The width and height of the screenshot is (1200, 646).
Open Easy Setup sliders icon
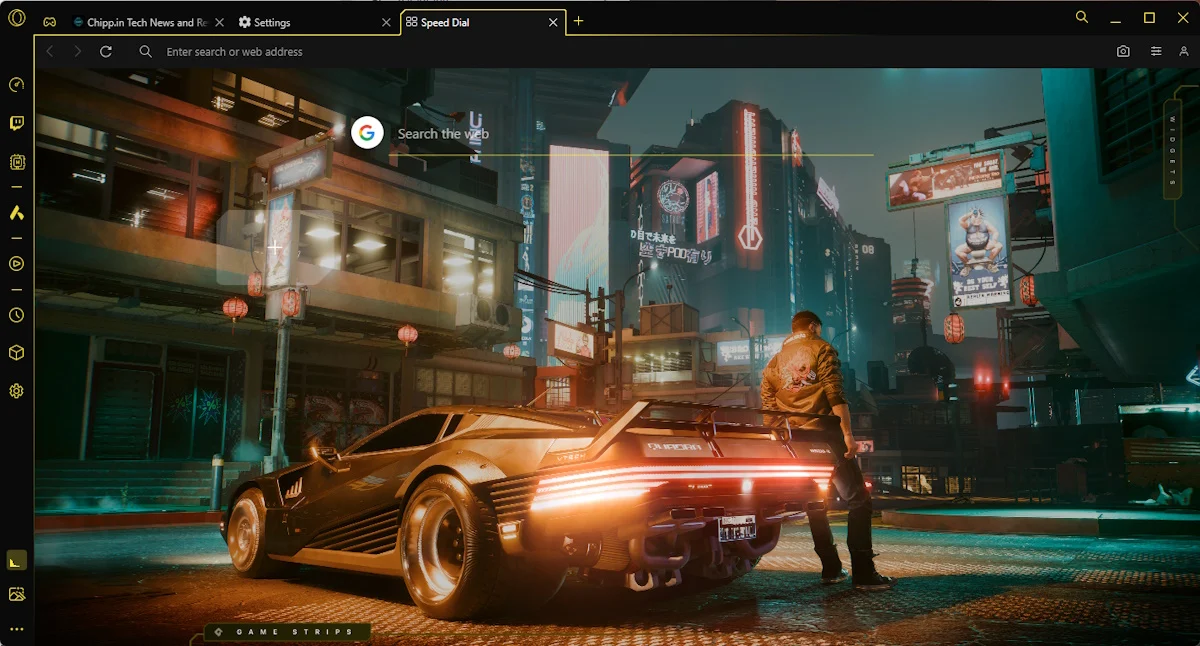tap(1156, 51)
